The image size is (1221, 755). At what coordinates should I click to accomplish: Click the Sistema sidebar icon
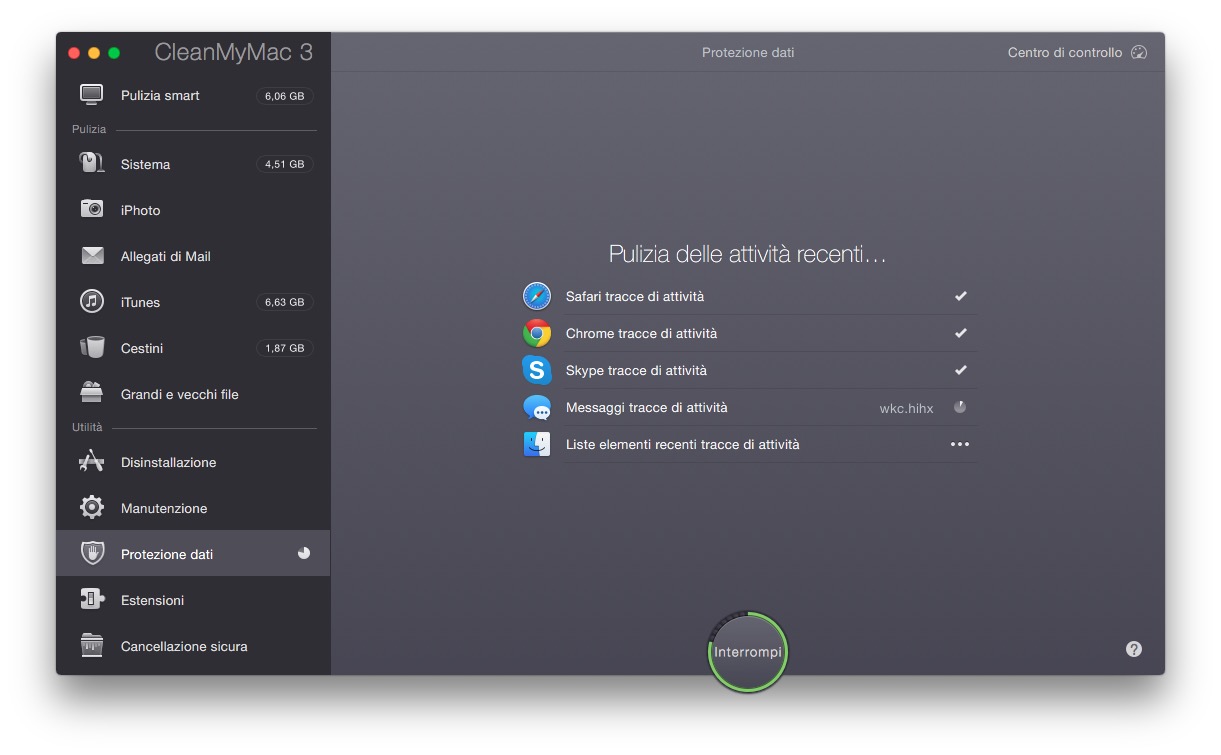coord(92,163)
